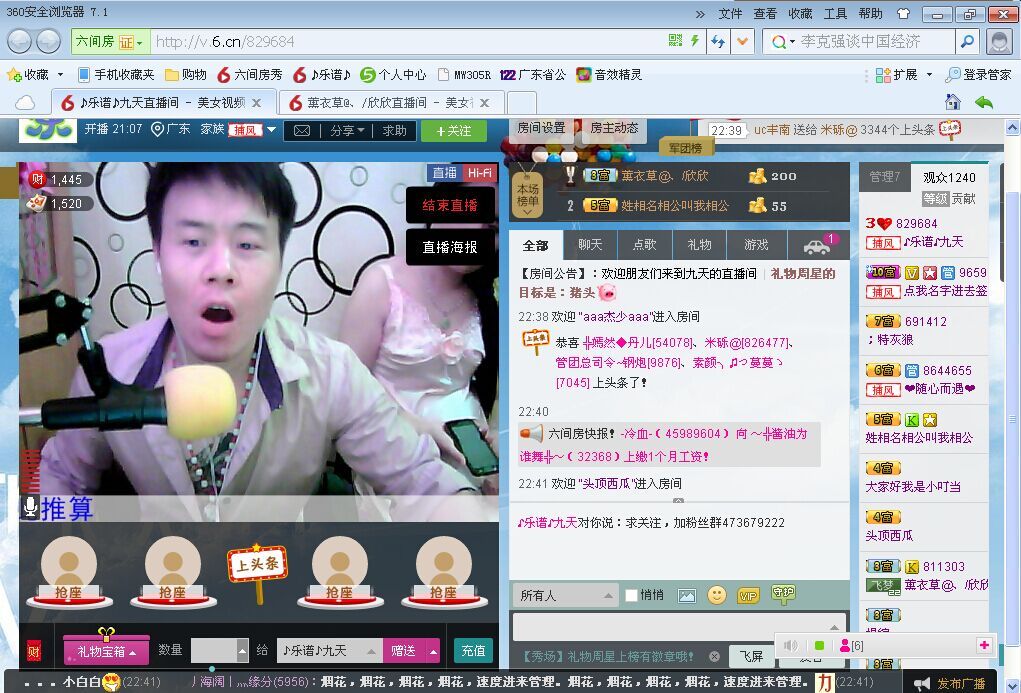The image size is (1021, 693).
Task: Click the refresh arrows icon in address bar
Action: (718, 42)
